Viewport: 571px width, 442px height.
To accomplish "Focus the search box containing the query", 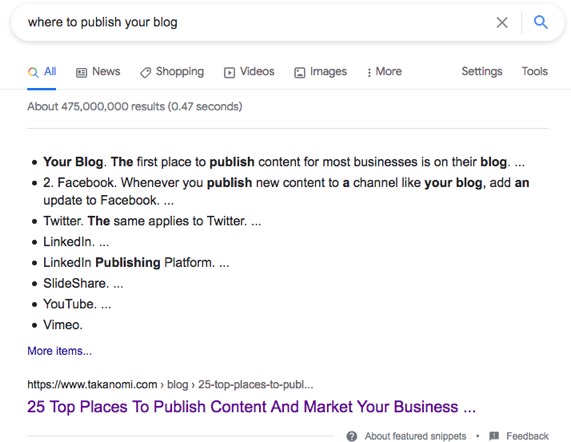I will 255,23.
